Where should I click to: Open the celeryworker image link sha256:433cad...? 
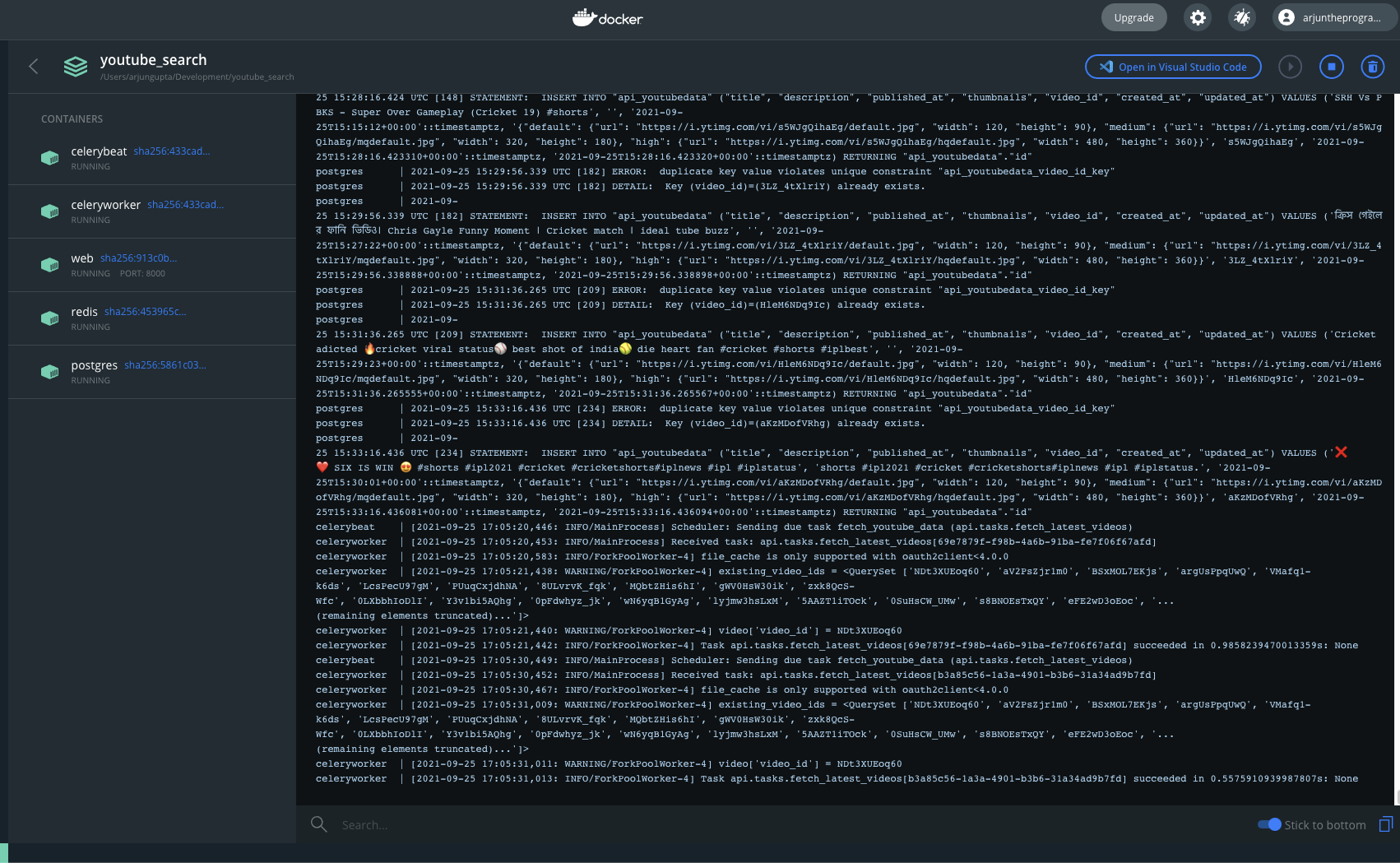(186, 205)
